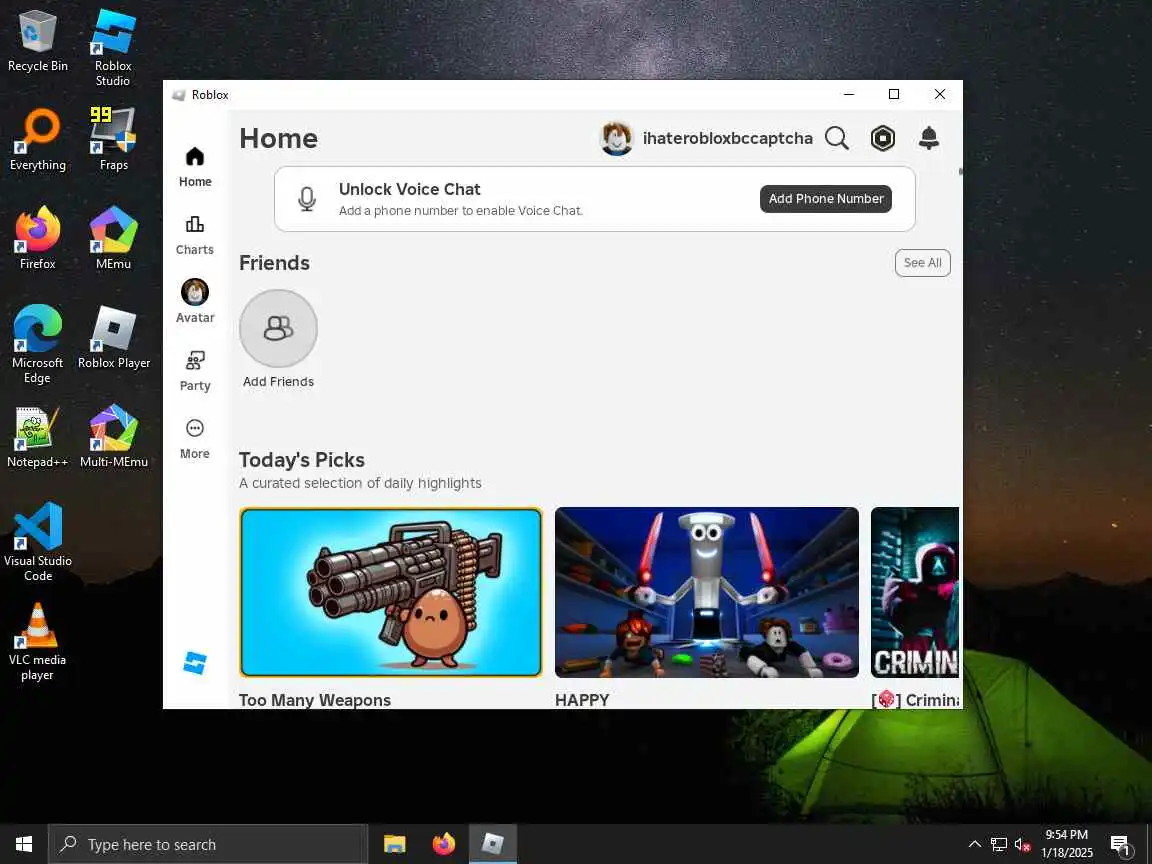1152x864 pixels.
Task: Close the Roblox window
Action: tap(940, 94)
